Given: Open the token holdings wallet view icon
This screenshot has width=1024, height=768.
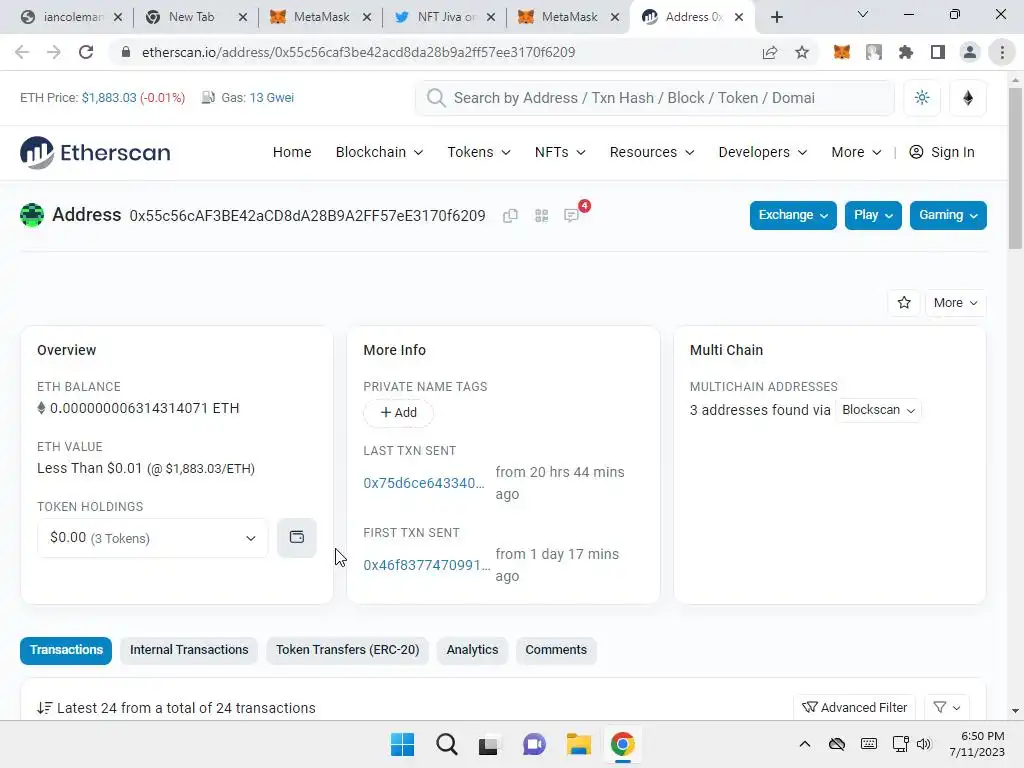Looking at the screenshot, I should (x=296, y=537).
